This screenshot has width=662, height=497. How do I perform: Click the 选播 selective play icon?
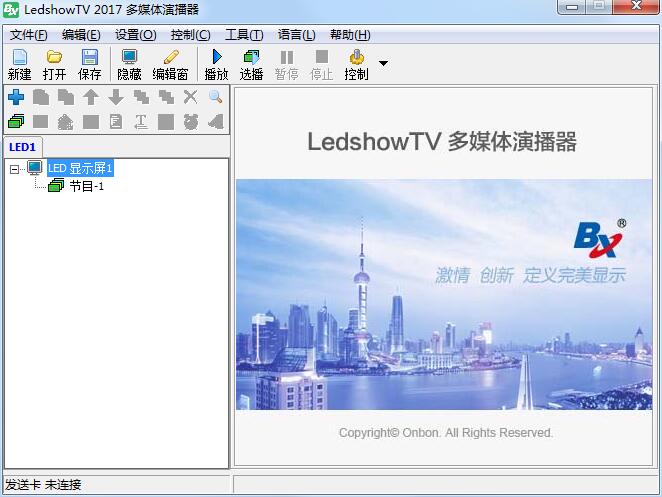coord(251,64)
